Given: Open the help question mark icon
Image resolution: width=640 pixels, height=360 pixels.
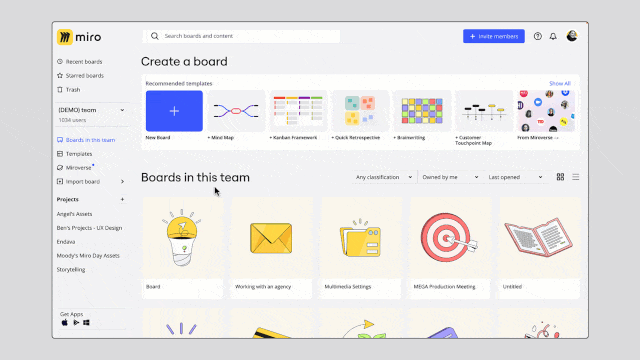Looking at the screenshot, I should click(538, 36).
